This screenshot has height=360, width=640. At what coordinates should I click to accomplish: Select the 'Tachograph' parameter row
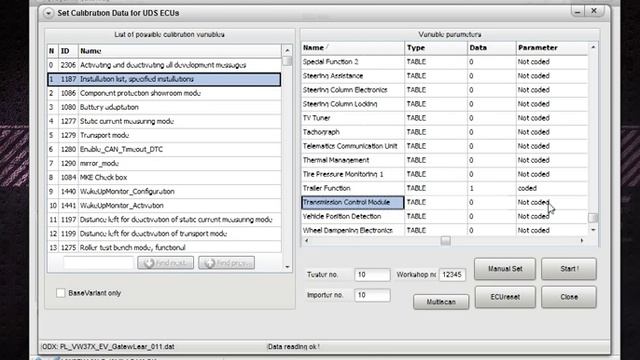[x=444, y=132]
